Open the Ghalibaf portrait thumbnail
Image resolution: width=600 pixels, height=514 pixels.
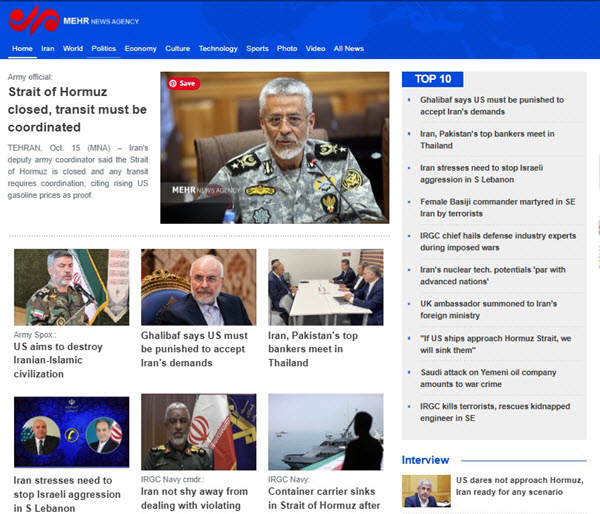199,287
